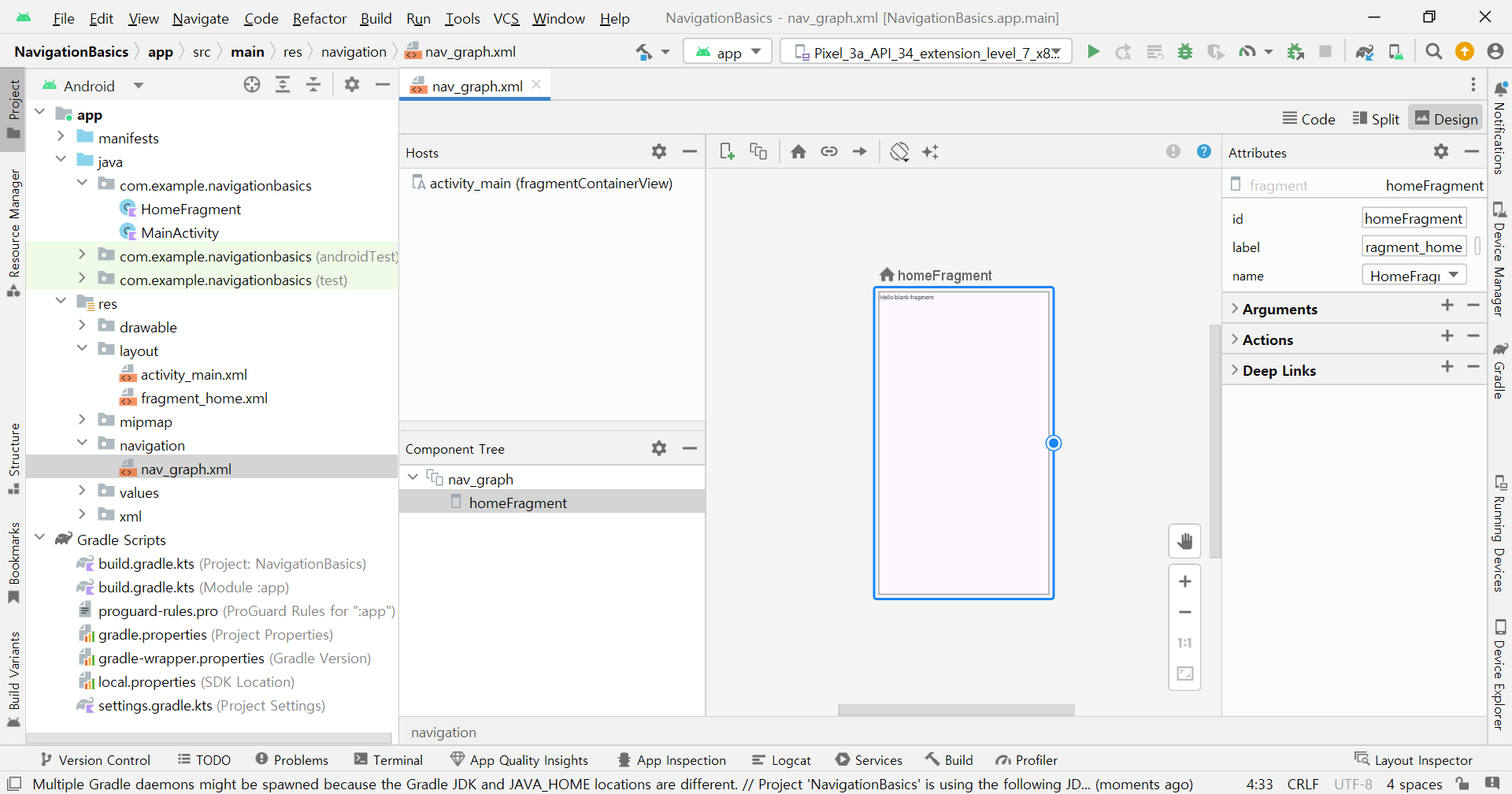
Task: Click the id input field
Action: 1414,218
